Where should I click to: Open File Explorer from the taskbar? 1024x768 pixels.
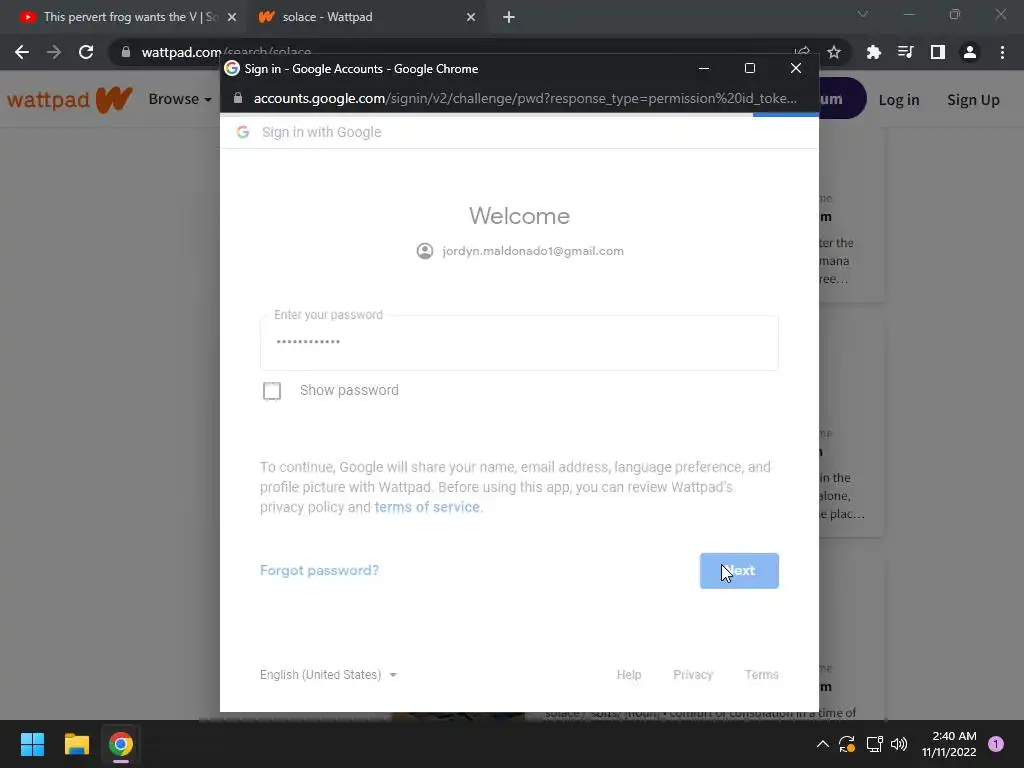click(x=76, y=744)
